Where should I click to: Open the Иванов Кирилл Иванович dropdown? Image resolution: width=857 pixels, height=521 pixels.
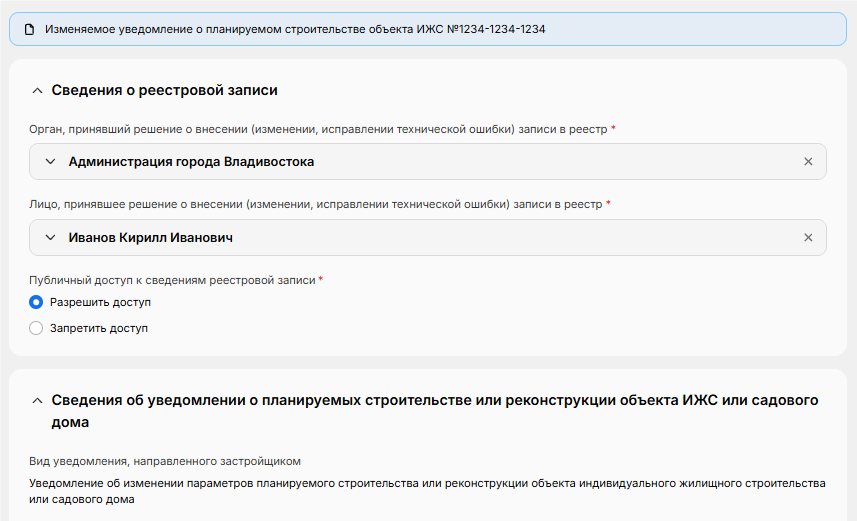50,238
